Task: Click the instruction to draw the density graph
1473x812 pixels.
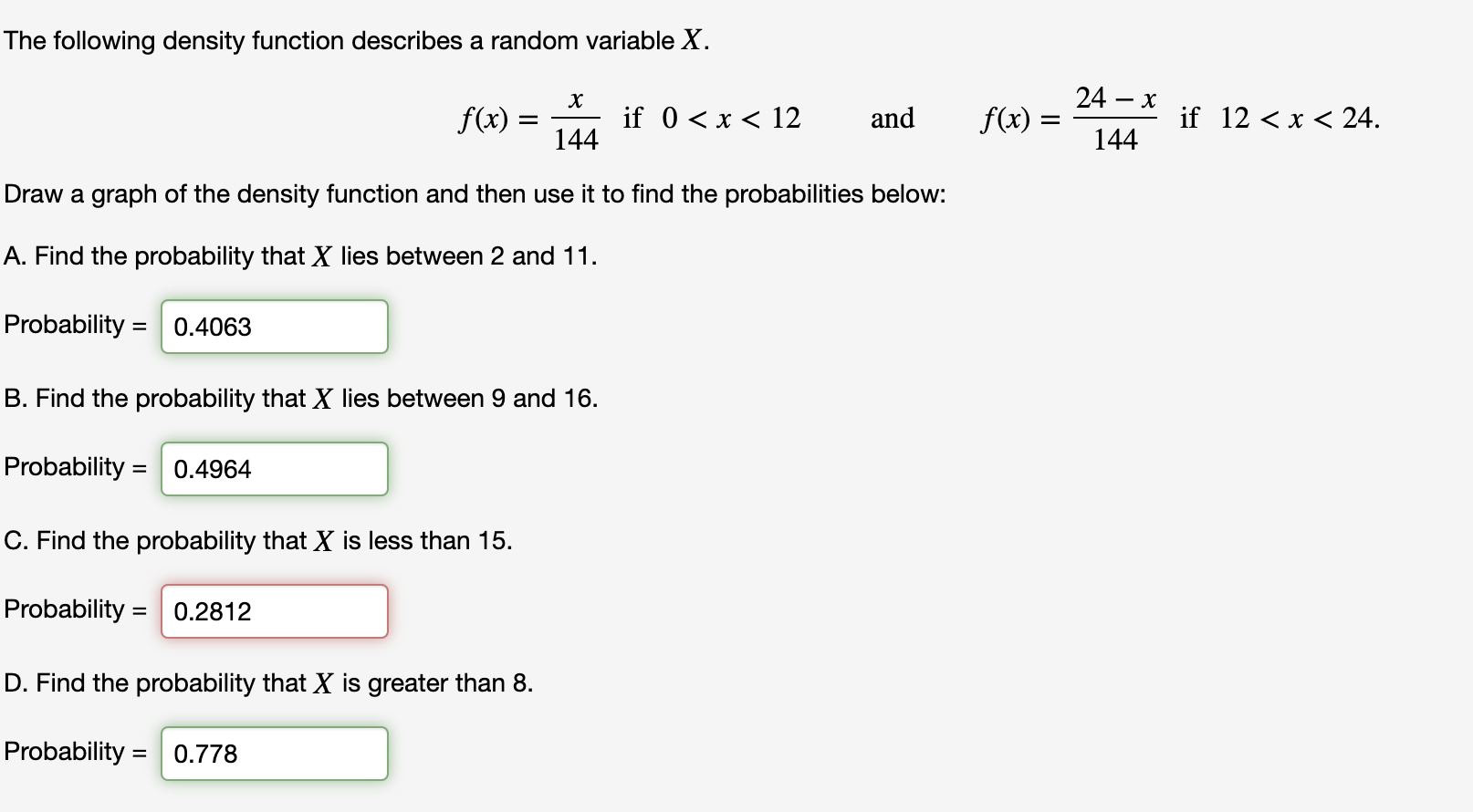Action: (x=475, y=193)
